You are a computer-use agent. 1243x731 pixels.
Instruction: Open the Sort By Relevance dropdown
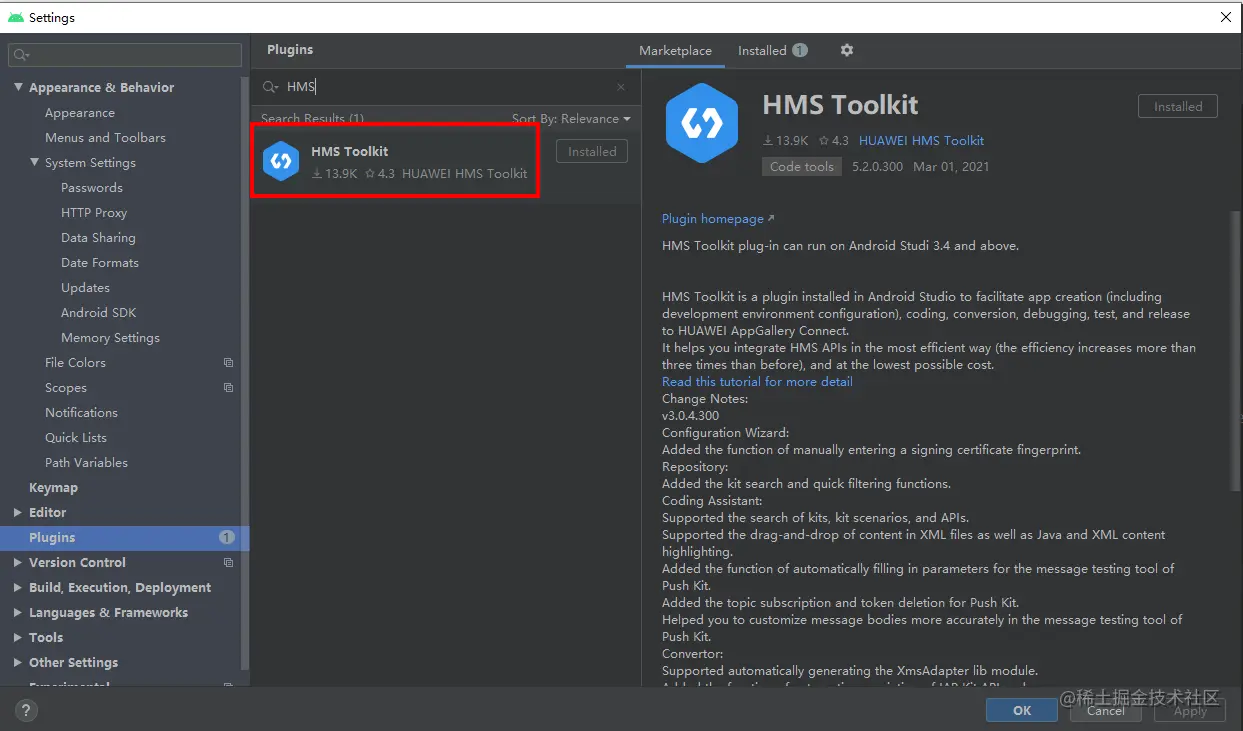tap(571, 118)
